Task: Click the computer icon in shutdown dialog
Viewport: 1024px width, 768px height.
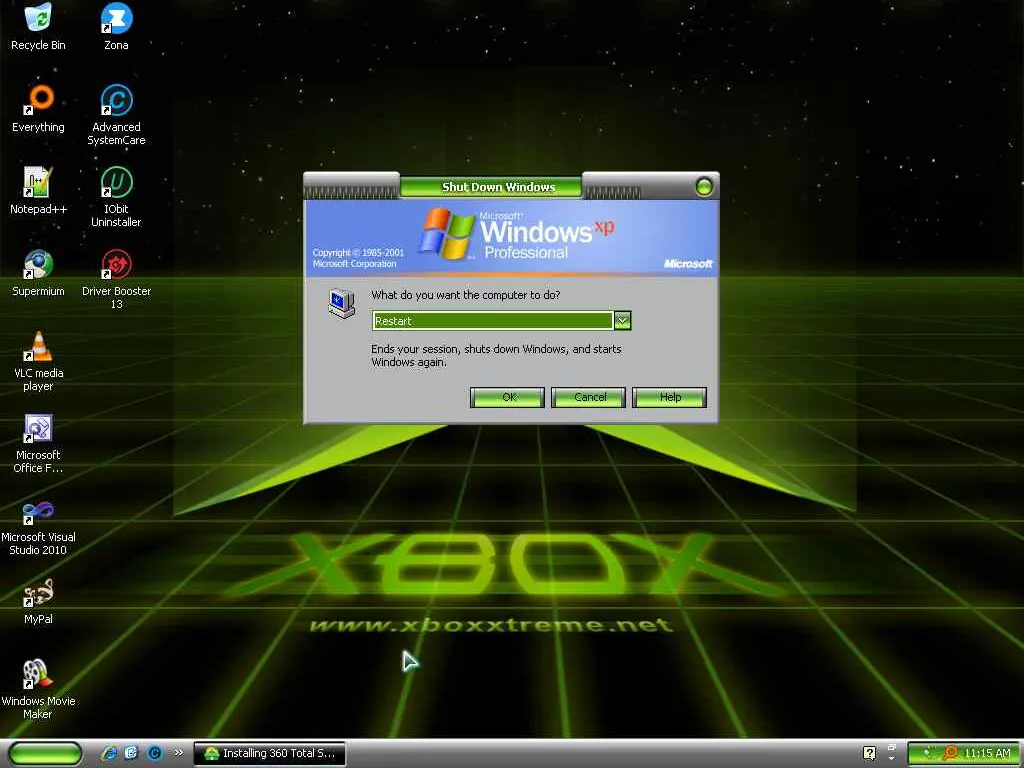Action: (x=342, y=302)
